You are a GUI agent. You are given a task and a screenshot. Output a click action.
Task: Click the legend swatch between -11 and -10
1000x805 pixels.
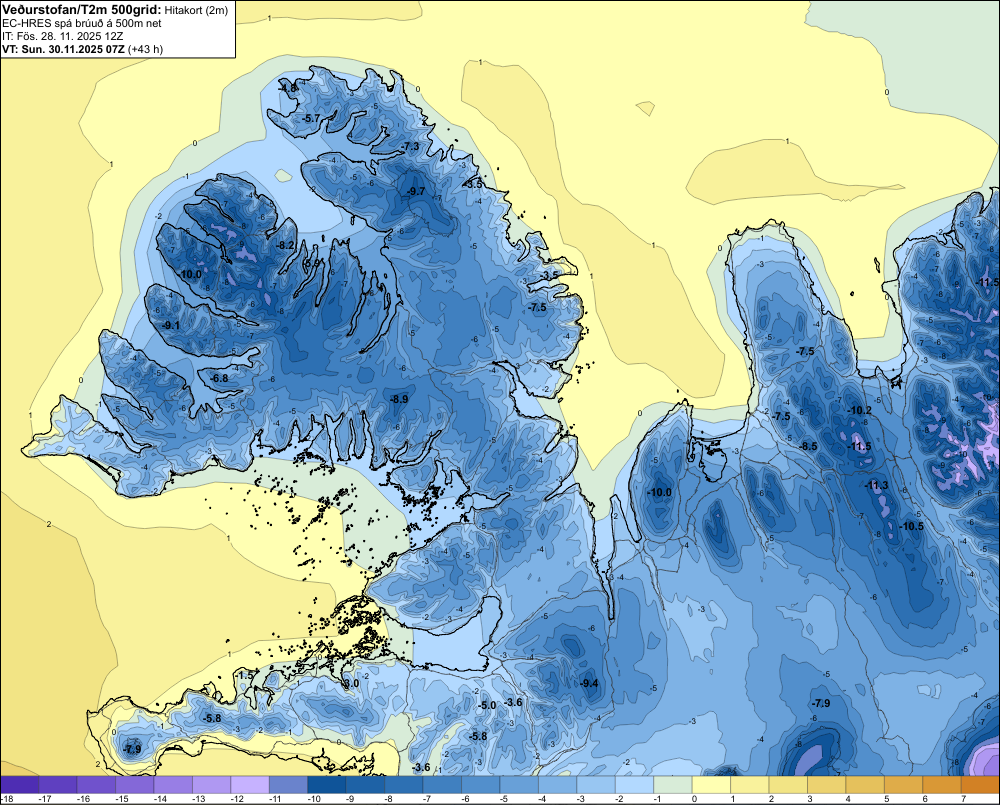point(288,785)
